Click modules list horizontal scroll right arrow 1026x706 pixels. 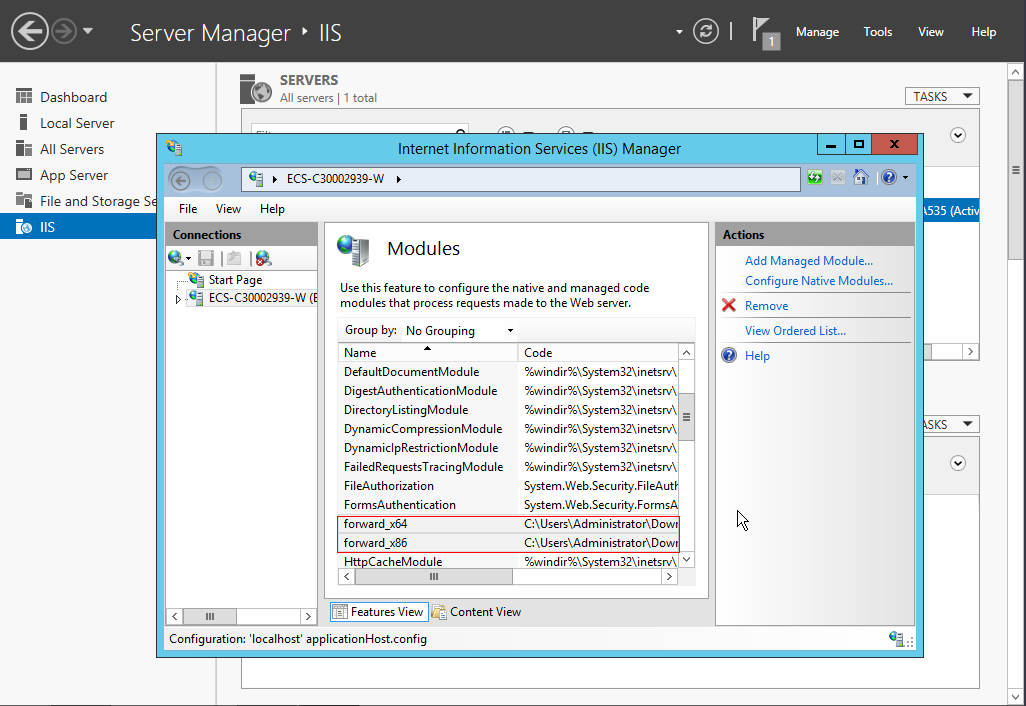(669, 576)
